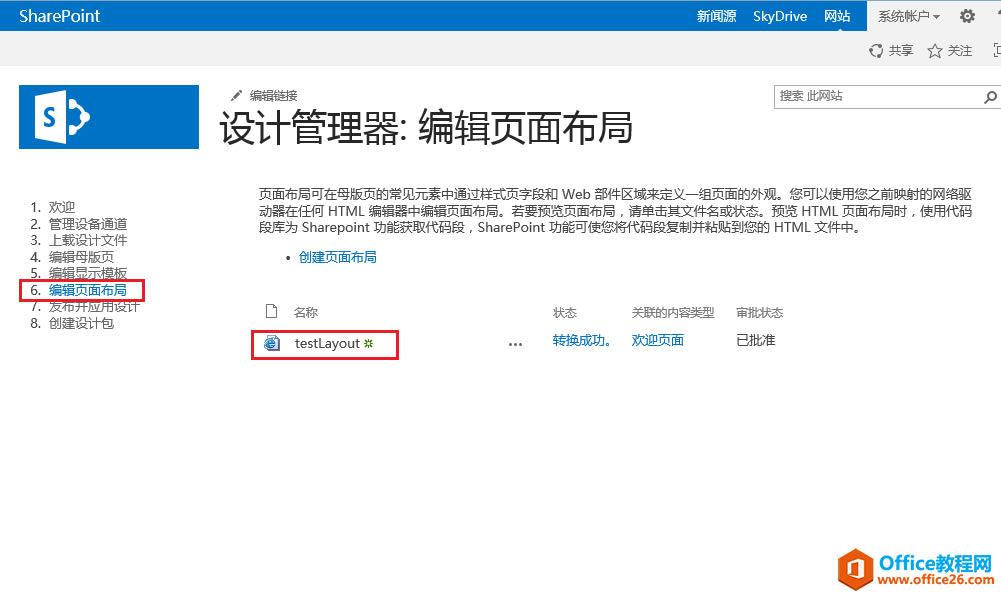This screenshot has height=597, width=1001.
Task: Click the search magnifier icon
Action: (x=990, y=97)
